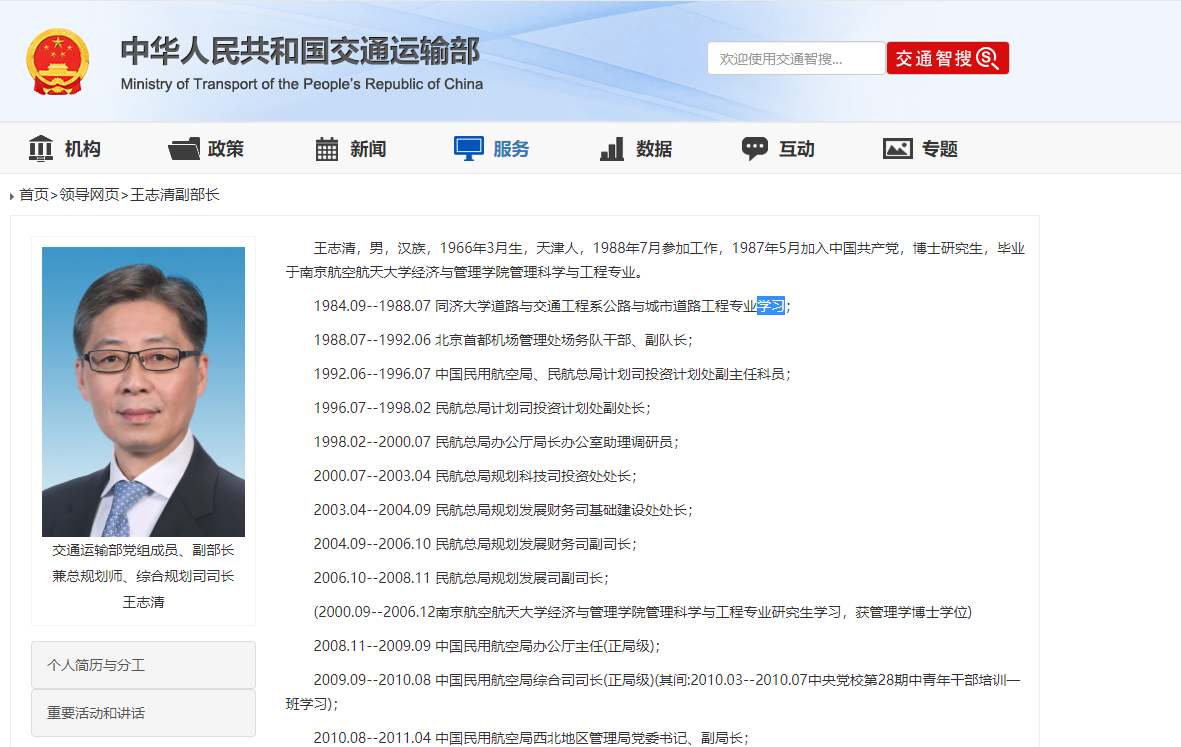The width and height of the screenshot is (1181, 747).
Task: Click the line starting 2004.09--2006.10
Action: point(475,544)
